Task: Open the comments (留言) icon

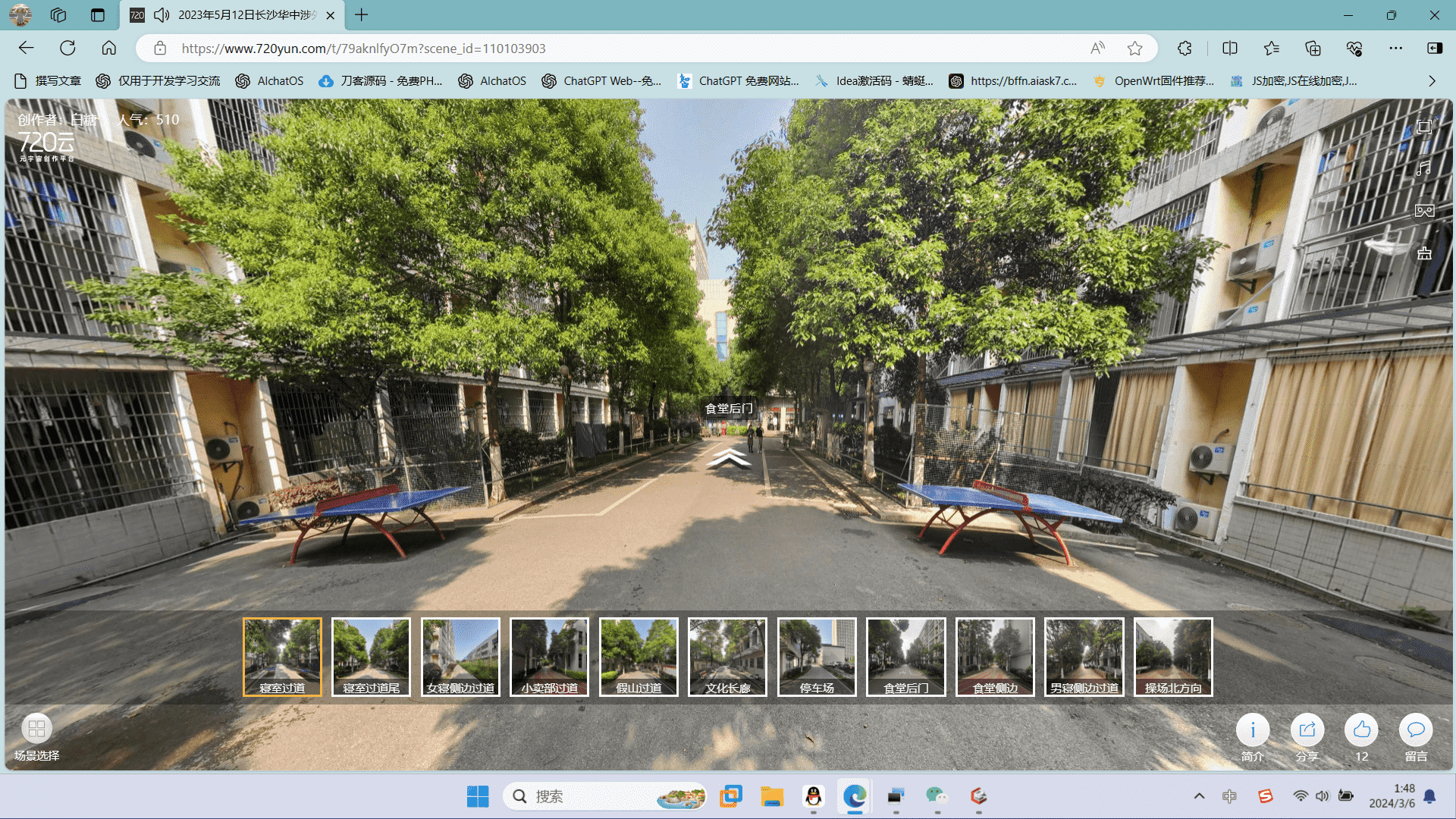Action: (x=1415, y=730)
